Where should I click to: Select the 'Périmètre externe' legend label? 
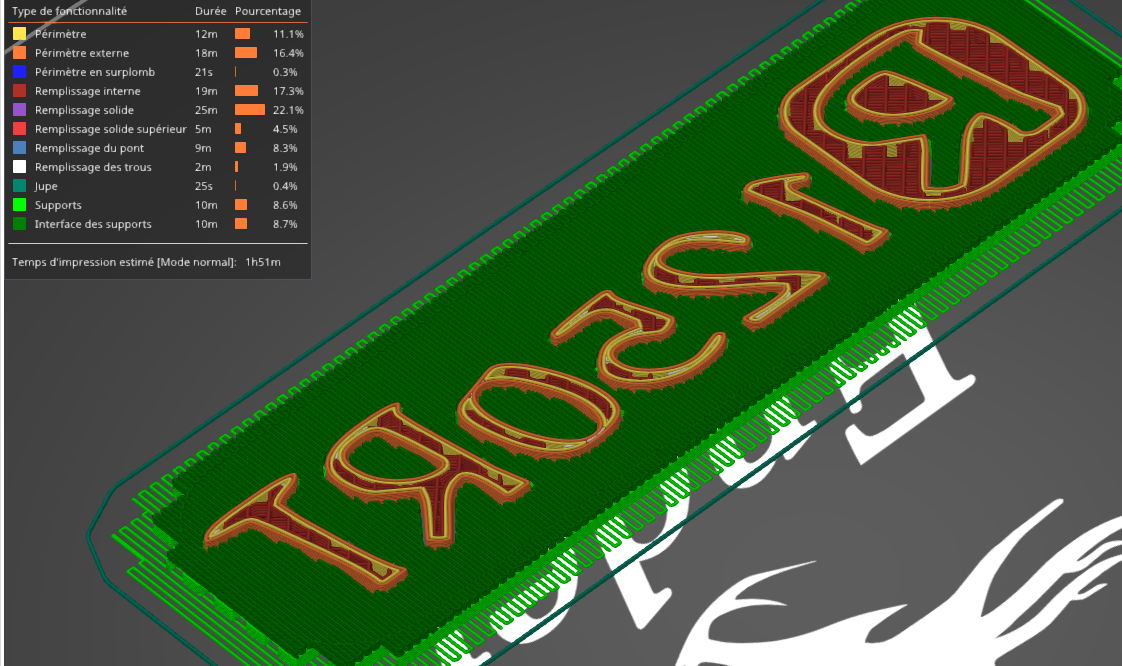82,53
